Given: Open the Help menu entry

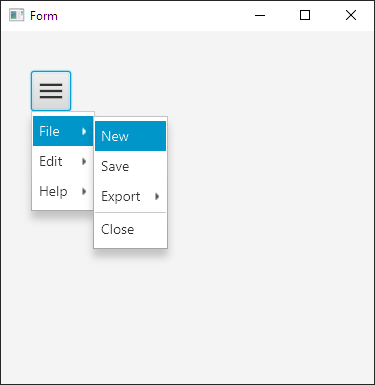Looking at the screenshot, I should [63, 191].
